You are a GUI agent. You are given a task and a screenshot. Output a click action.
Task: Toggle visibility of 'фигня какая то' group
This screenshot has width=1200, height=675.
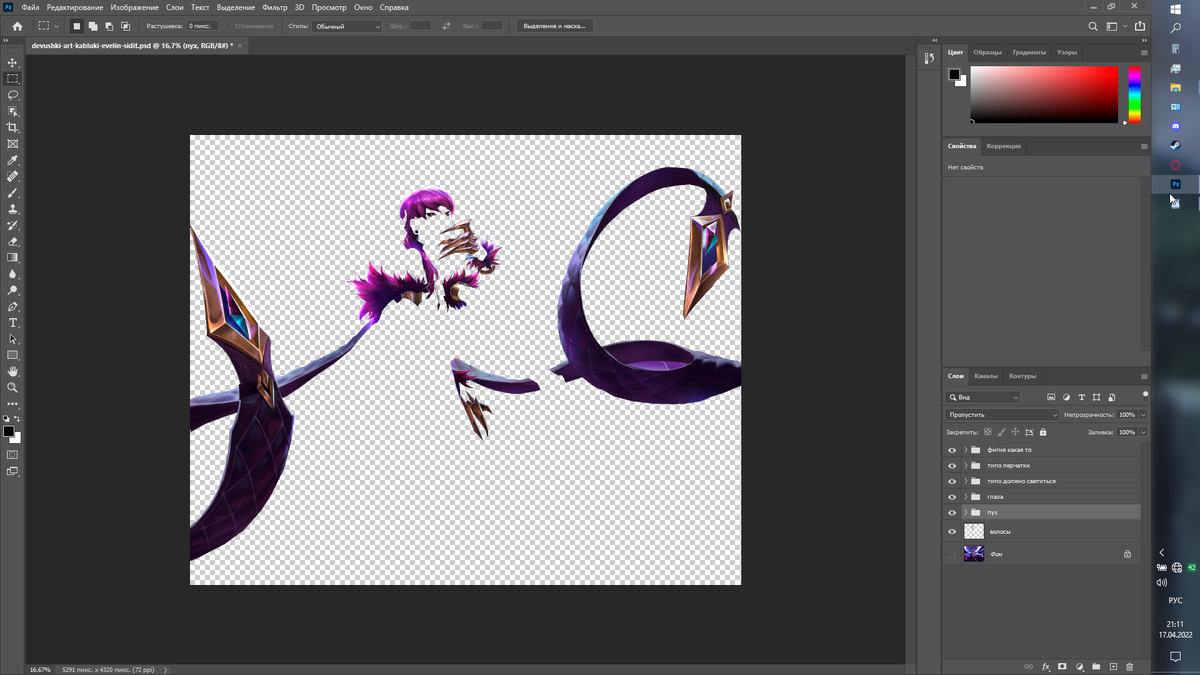[x=952, y=450]
